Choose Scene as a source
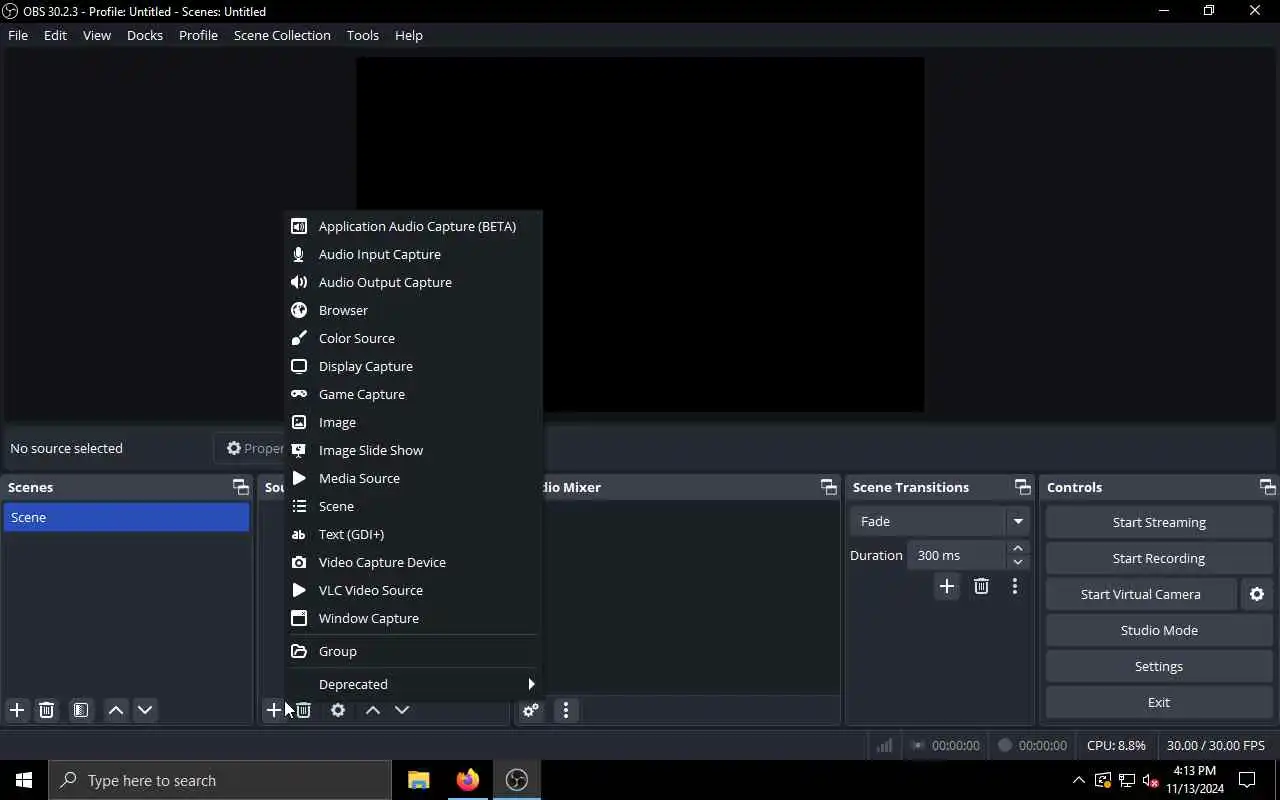 point(413,506)
